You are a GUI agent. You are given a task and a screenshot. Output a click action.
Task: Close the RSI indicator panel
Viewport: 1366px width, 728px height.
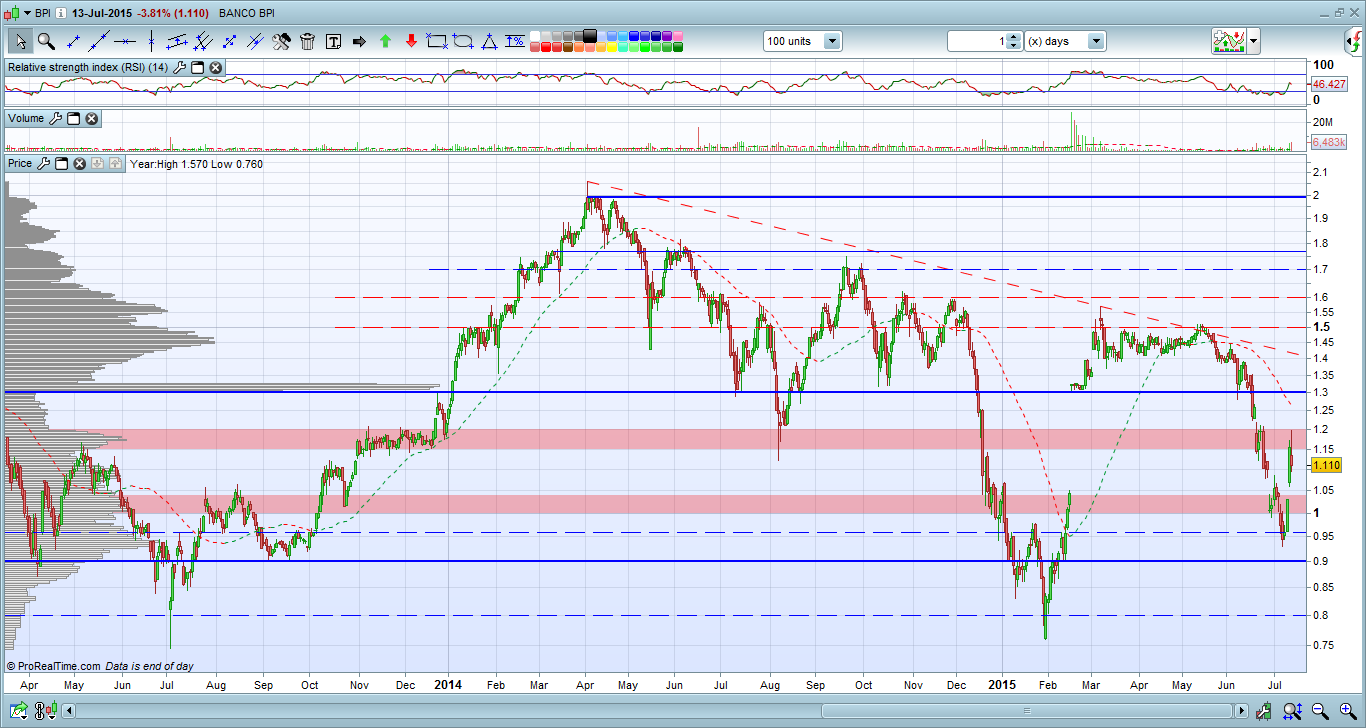(x=215, y=67)
